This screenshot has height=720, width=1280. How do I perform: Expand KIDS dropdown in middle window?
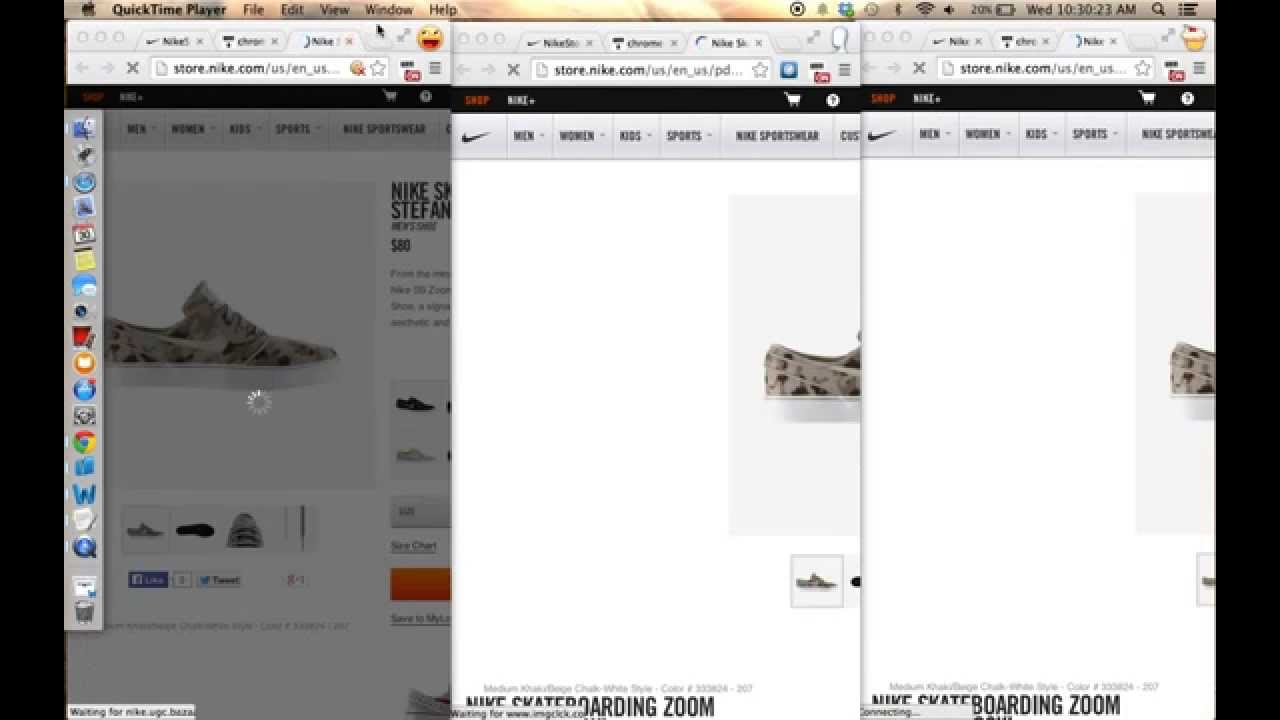636,136
